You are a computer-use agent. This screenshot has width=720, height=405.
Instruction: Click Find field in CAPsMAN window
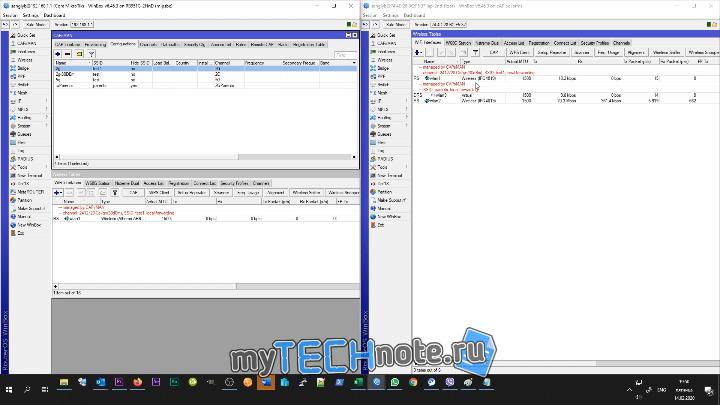pyautogui.click(x=345, y=55)
